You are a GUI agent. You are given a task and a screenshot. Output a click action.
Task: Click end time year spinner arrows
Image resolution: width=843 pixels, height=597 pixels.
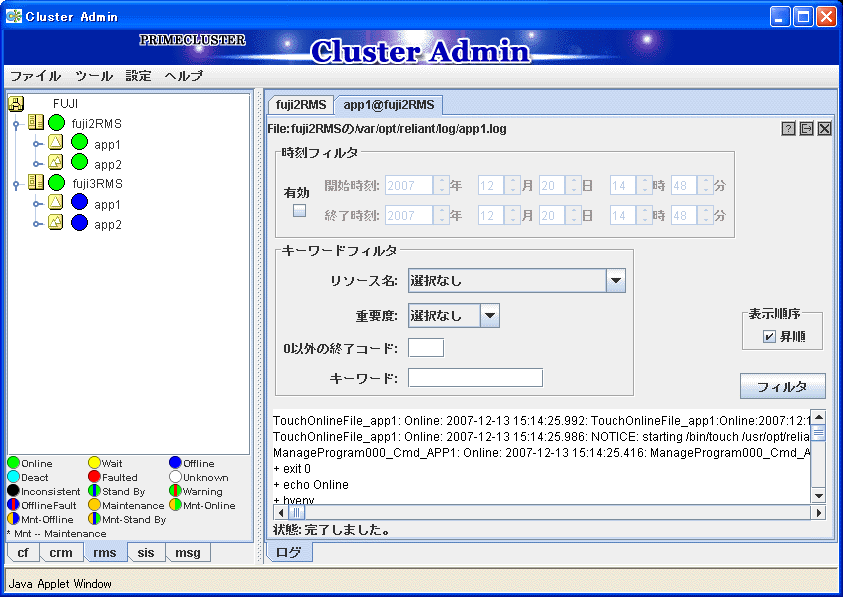[x=441, y=216]
